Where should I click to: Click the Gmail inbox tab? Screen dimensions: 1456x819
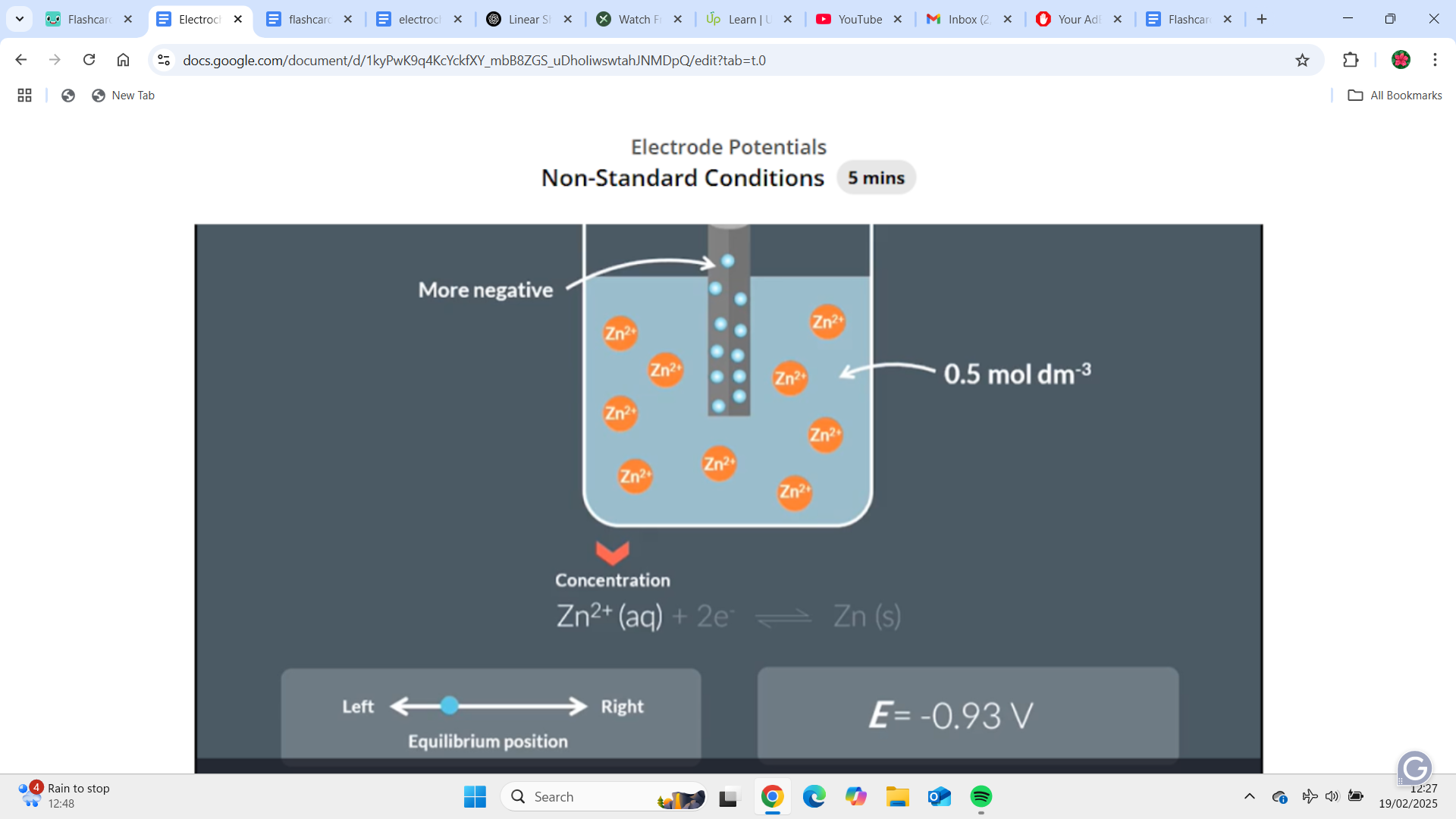[963, 19]
